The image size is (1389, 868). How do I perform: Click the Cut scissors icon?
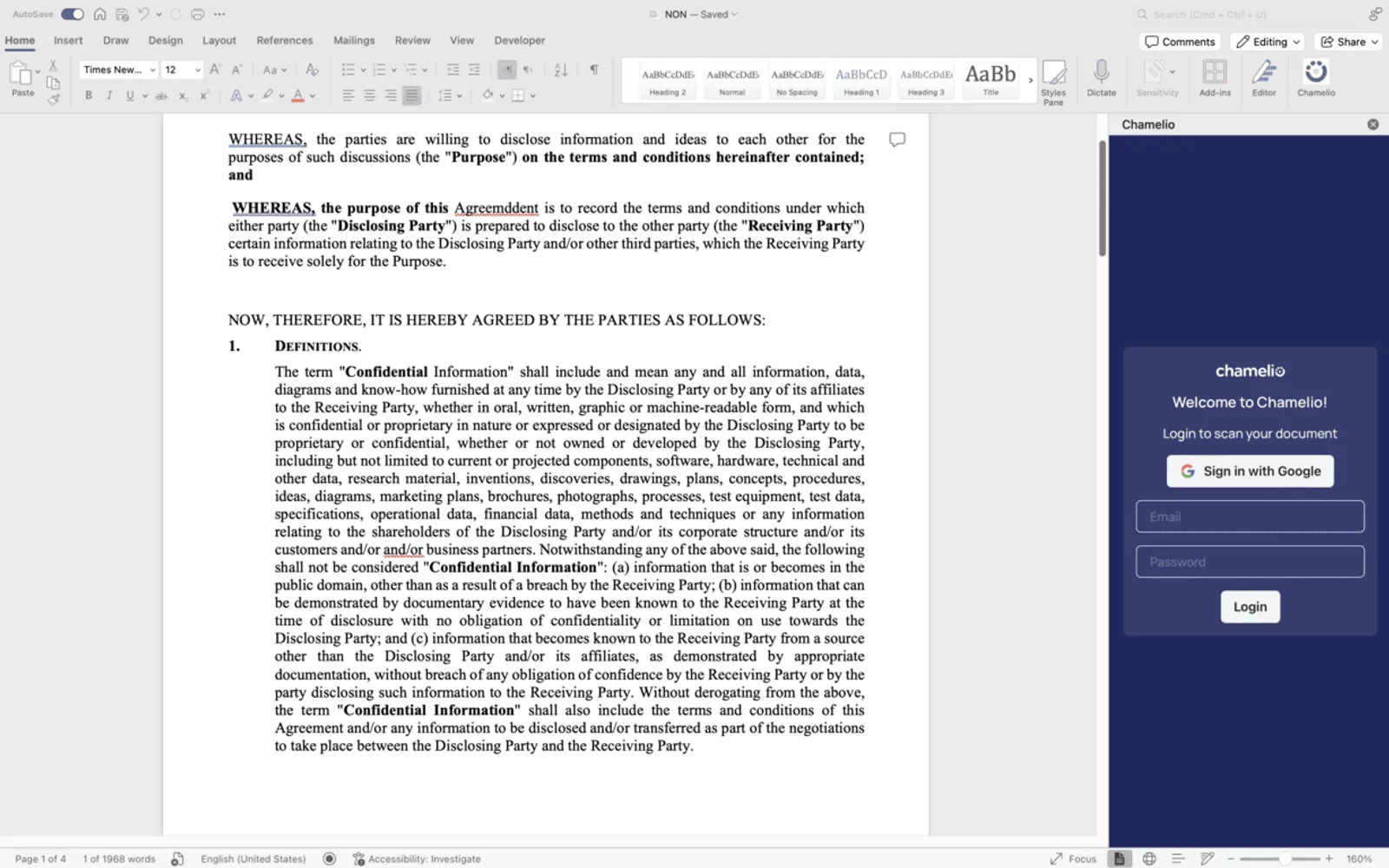53,65
